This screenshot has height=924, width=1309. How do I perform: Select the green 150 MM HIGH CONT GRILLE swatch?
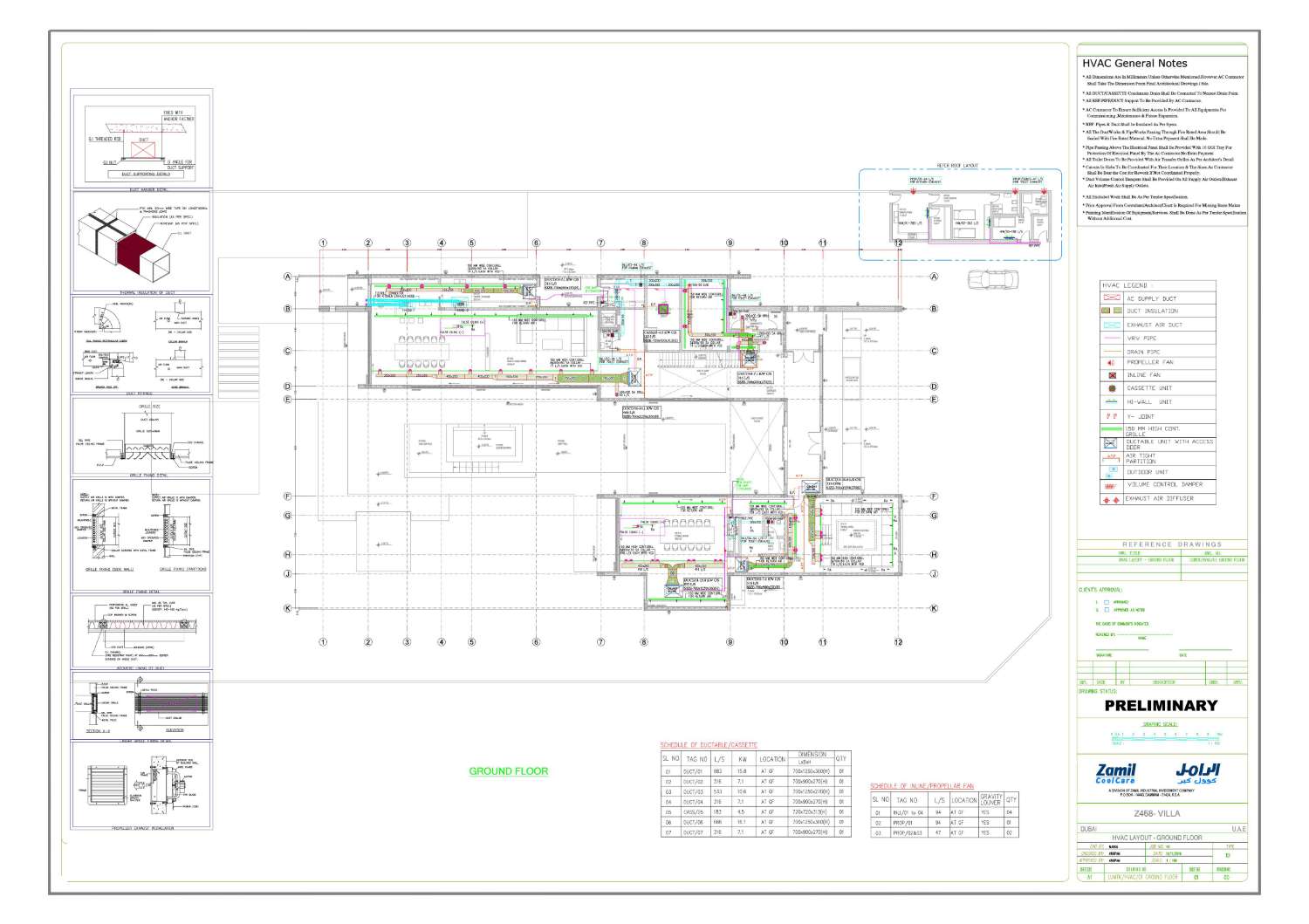[1110, 428]
